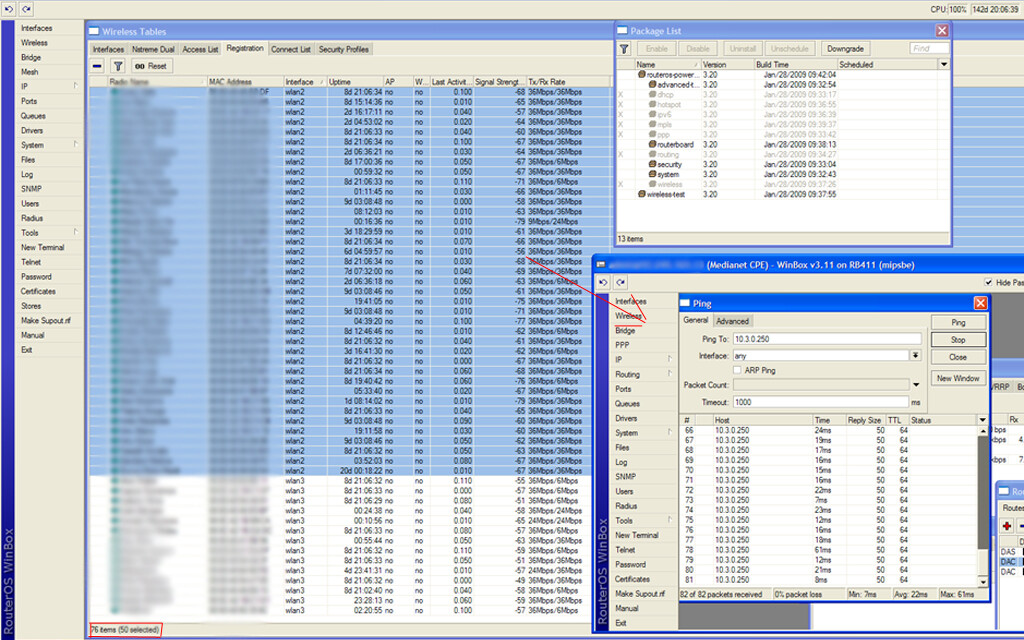The height and width of the screenshot is (640, 1024).
Task: Click the undo arrow icon in the main toolbar
Action: tap(9, 9)
